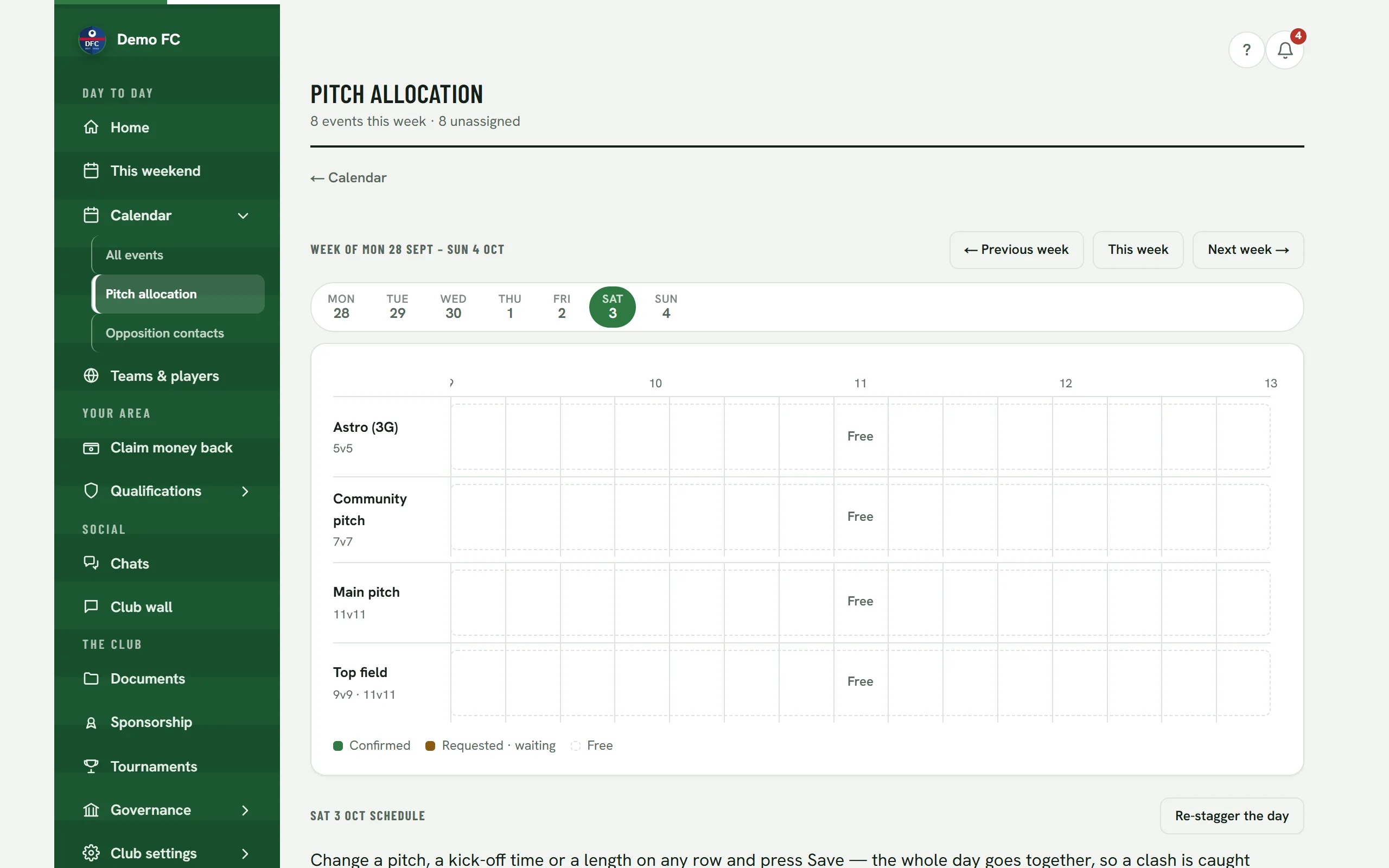Click the Demo FC club crest logo
Viewport: 1389px width, 868px height.
point(92,40)
